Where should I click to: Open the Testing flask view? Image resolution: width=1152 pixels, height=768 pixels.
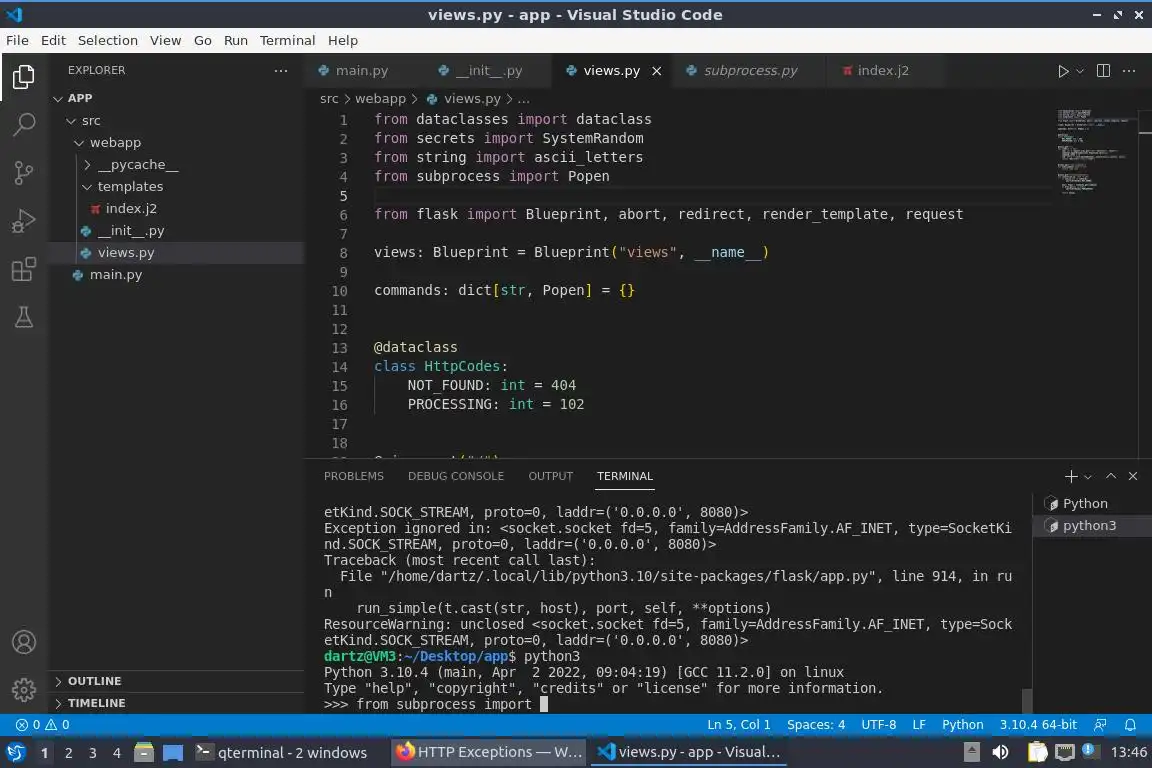(x=24, y=317)
